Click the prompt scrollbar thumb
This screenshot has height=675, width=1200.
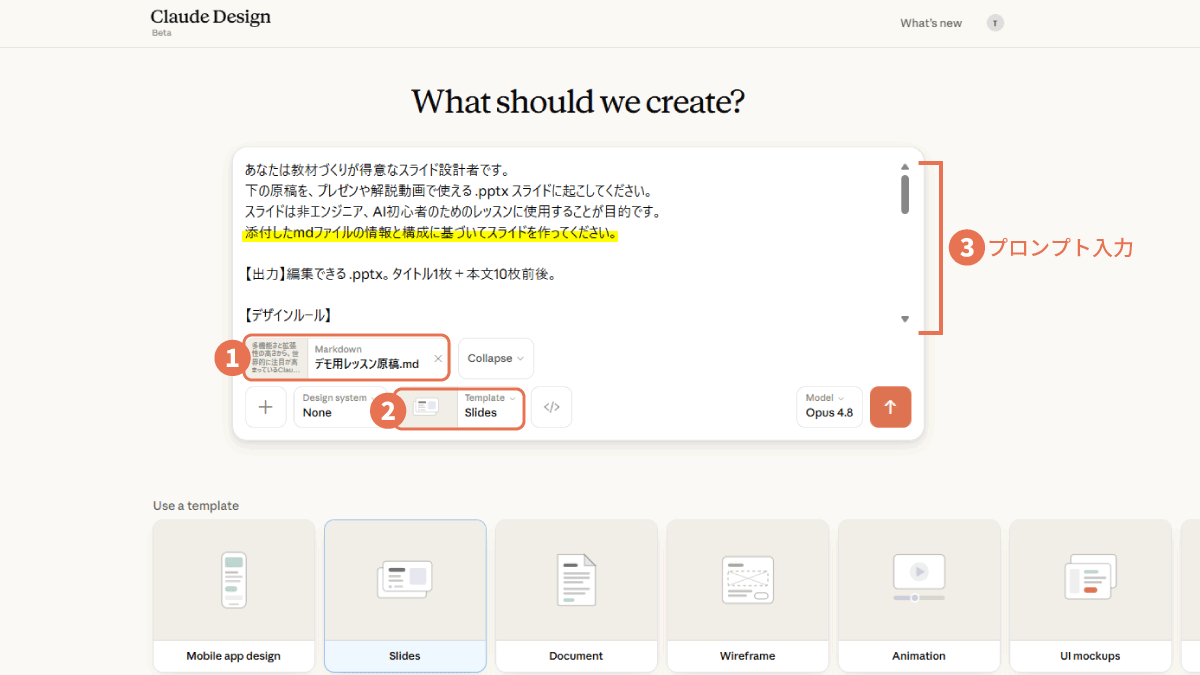click(x=905, y=194)
